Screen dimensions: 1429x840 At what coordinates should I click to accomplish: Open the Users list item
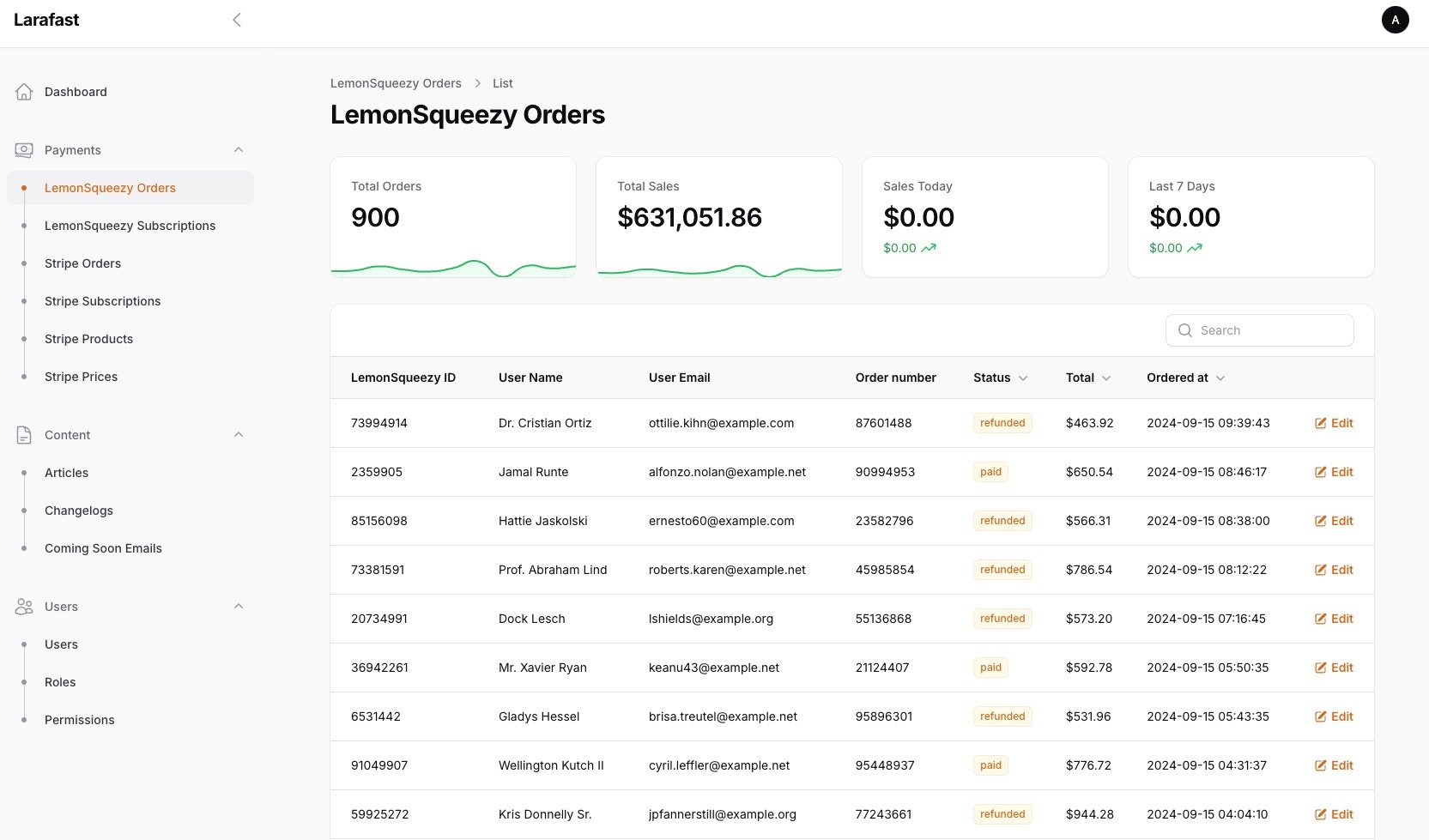pos(130,644)
